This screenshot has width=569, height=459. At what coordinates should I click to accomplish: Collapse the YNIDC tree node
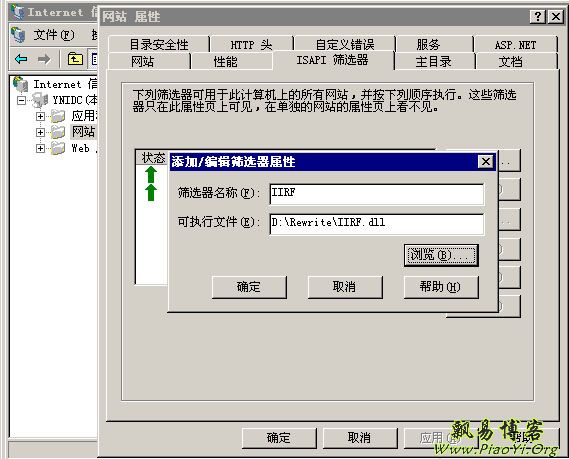point(22,100)
